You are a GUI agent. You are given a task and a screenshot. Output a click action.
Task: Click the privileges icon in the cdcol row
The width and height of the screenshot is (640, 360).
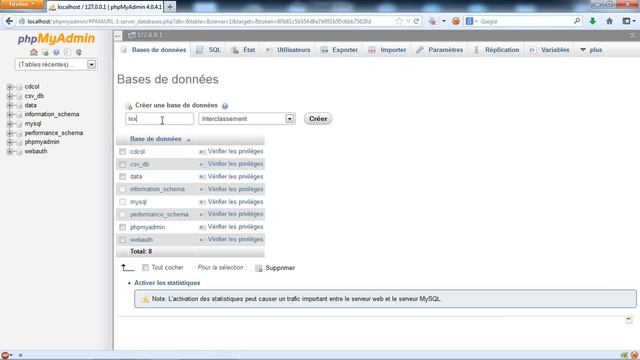202,152
